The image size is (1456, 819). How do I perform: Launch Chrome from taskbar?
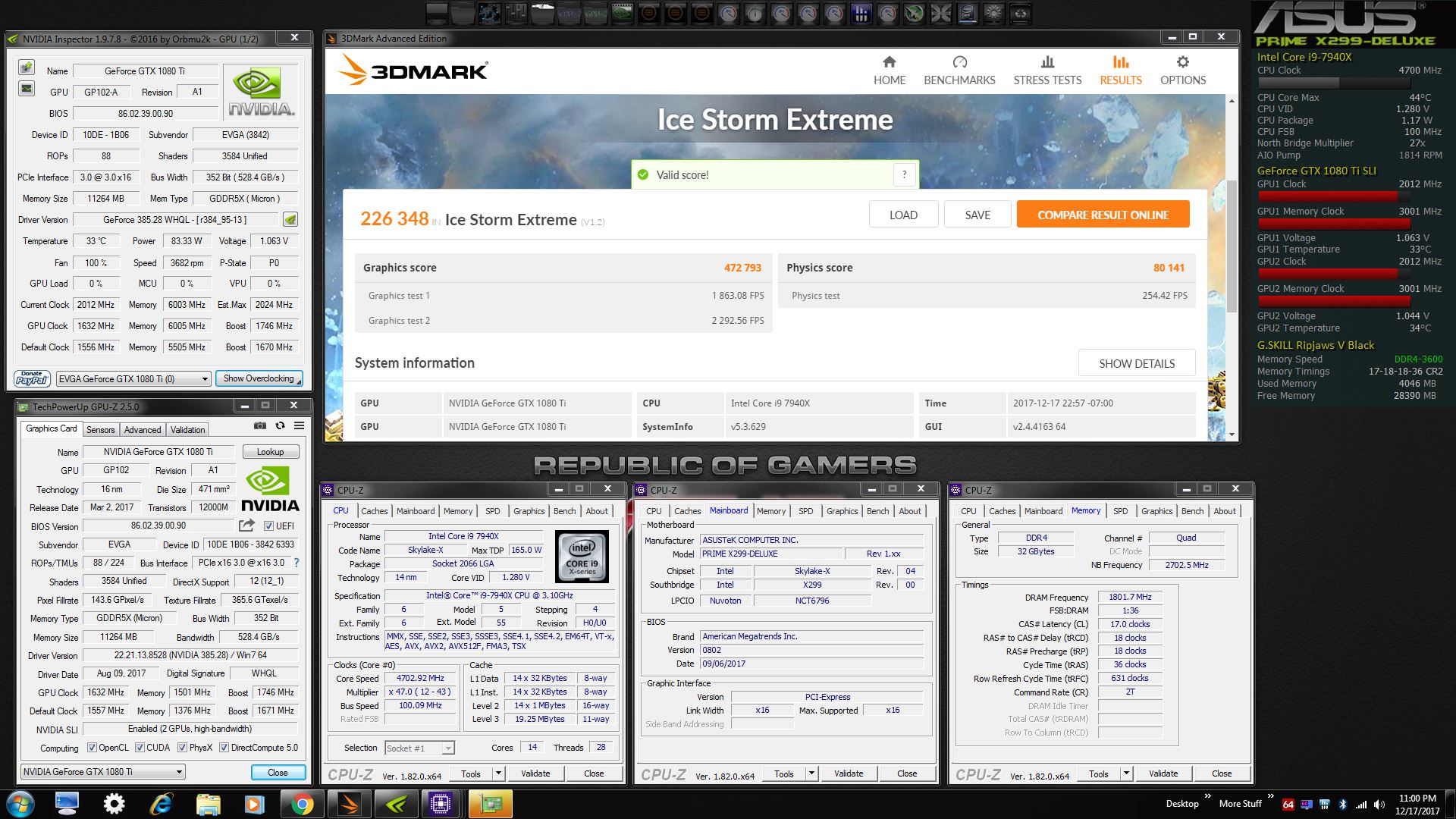301,804
